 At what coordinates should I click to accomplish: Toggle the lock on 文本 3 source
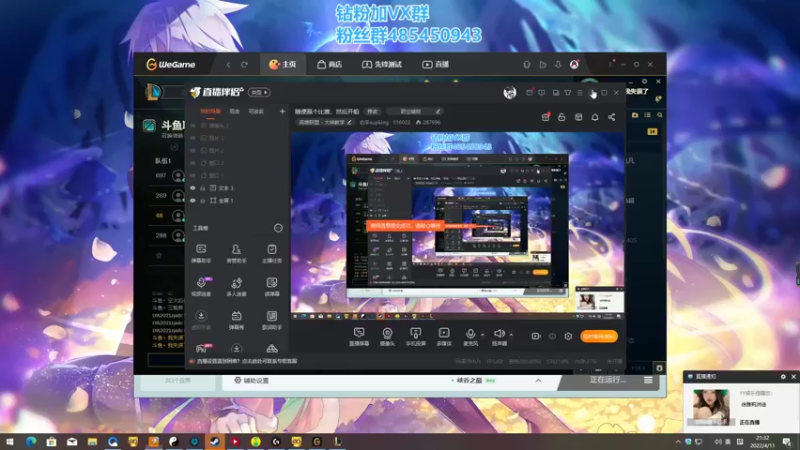click(203, 188)
